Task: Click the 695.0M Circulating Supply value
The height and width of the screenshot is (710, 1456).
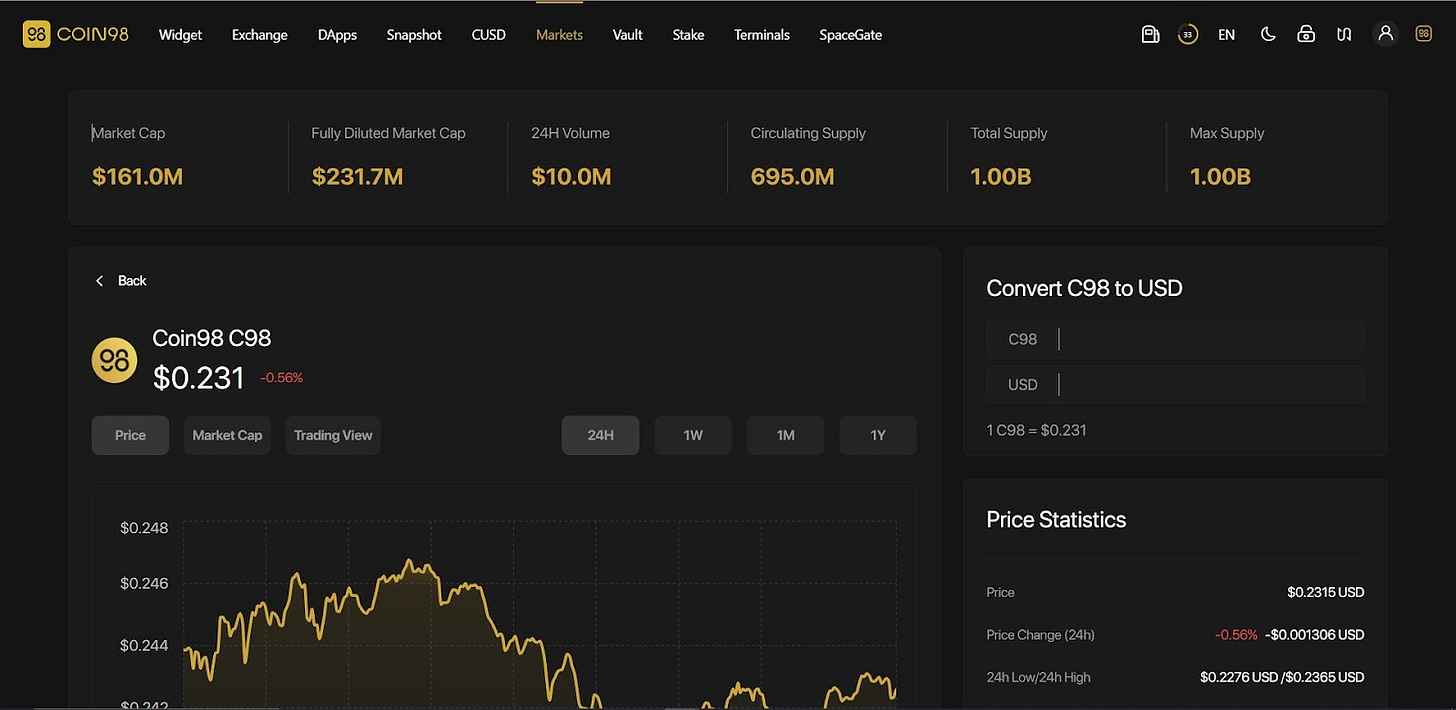Action: click(792, 177)
